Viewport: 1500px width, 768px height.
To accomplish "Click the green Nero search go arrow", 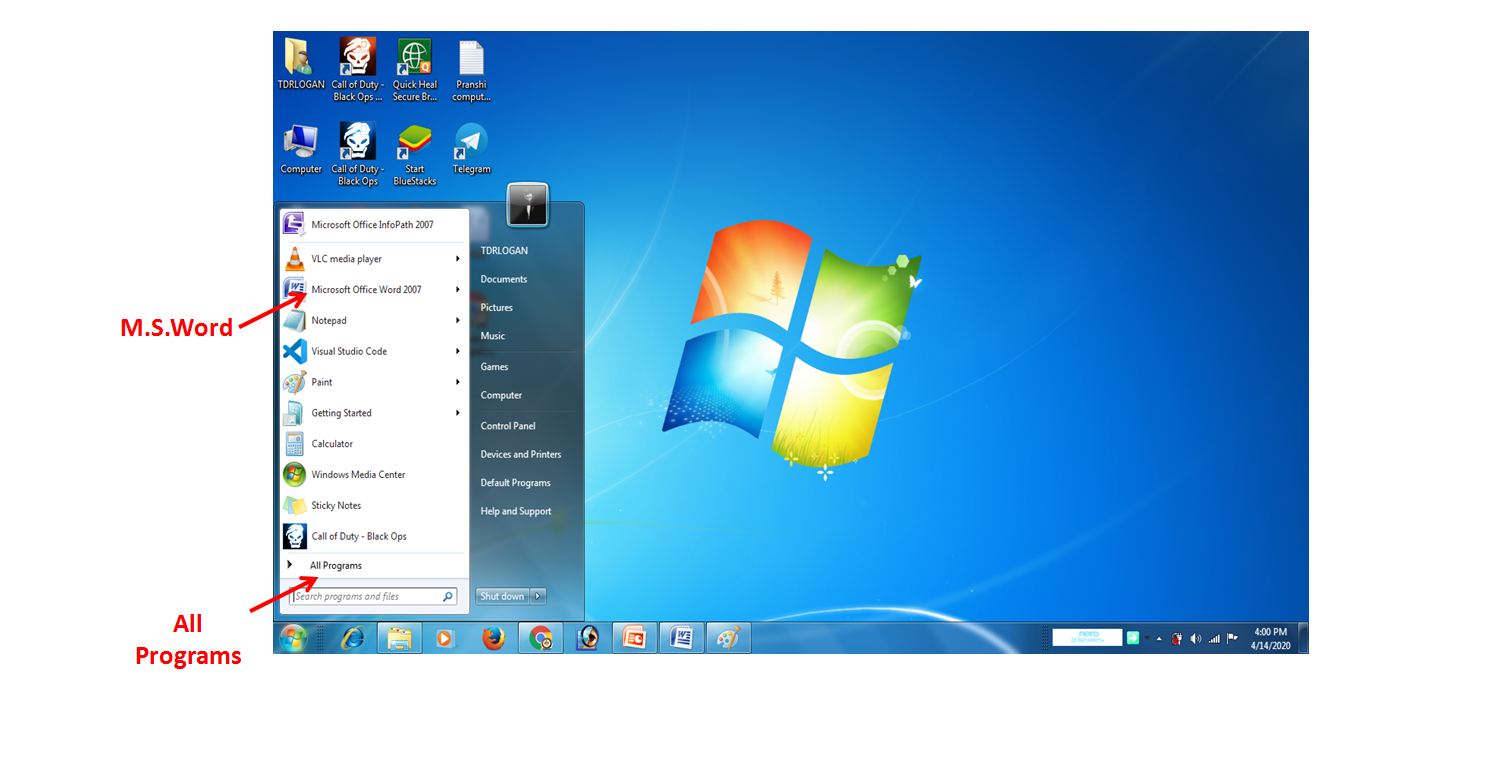I will (x=1133, y=638).
